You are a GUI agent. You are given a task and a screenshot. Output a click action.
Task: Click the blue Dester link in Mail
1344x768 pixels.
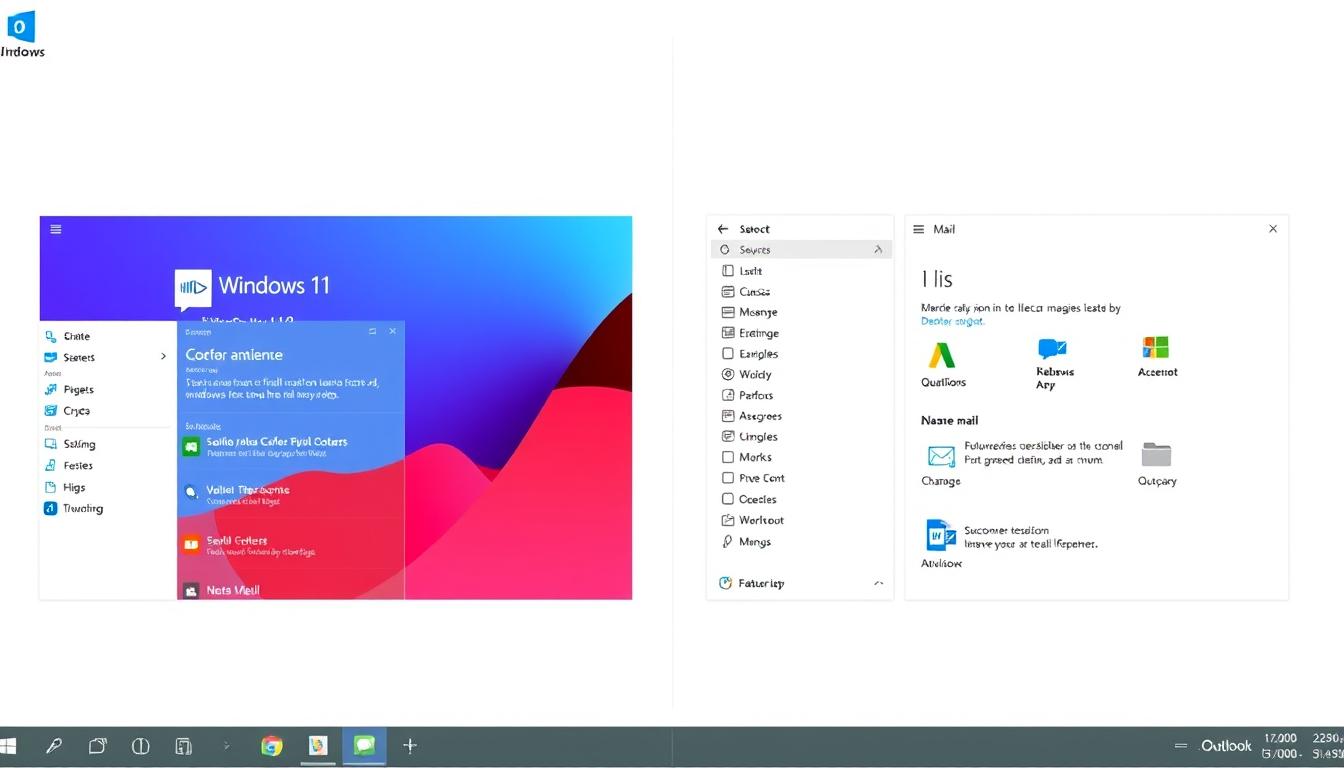coord(952,322)
